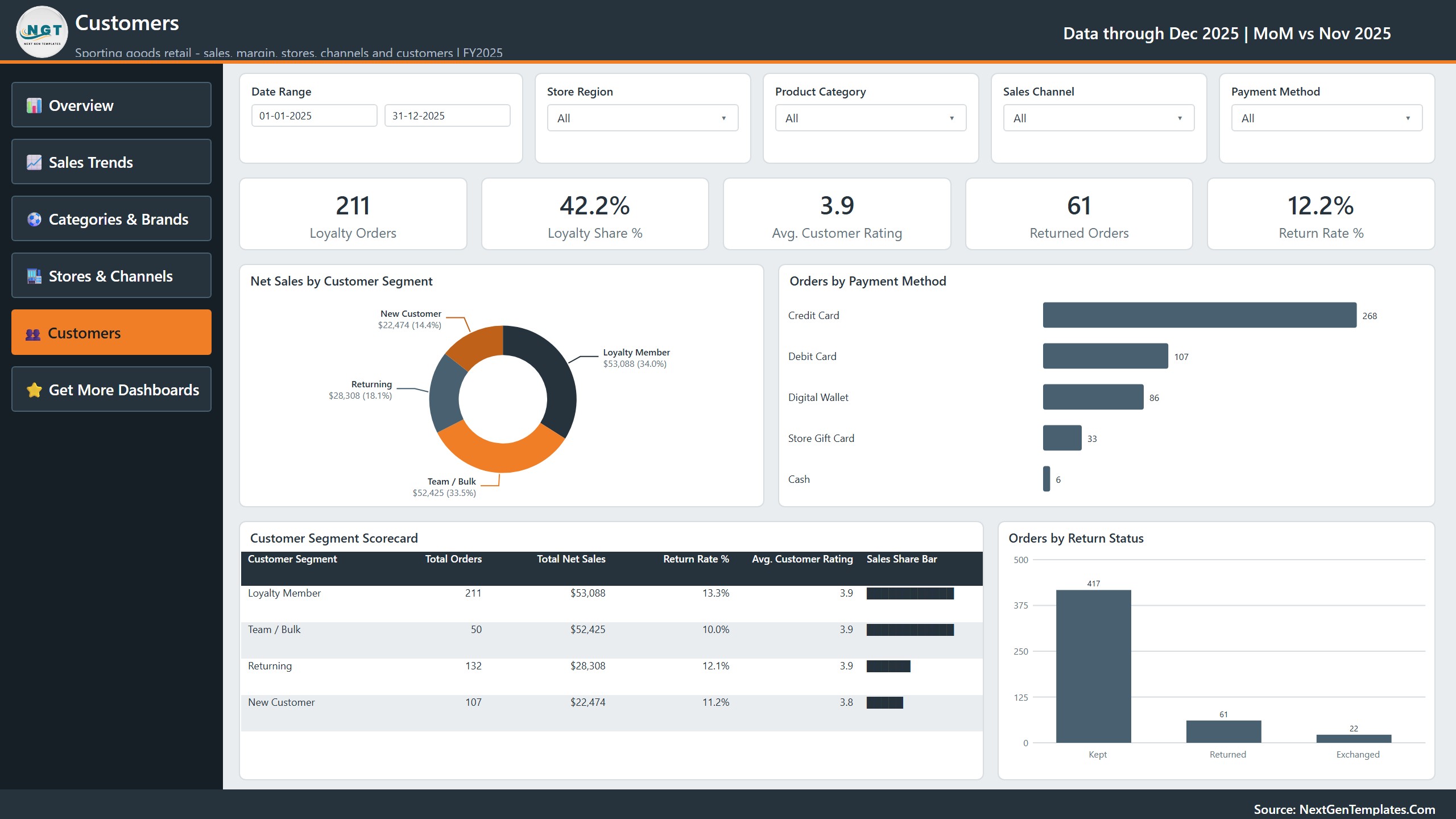The width and height of the screenshot is (1456, 819).
Task: Select the 61 Returned Orders card
Action: (1079, 214)
